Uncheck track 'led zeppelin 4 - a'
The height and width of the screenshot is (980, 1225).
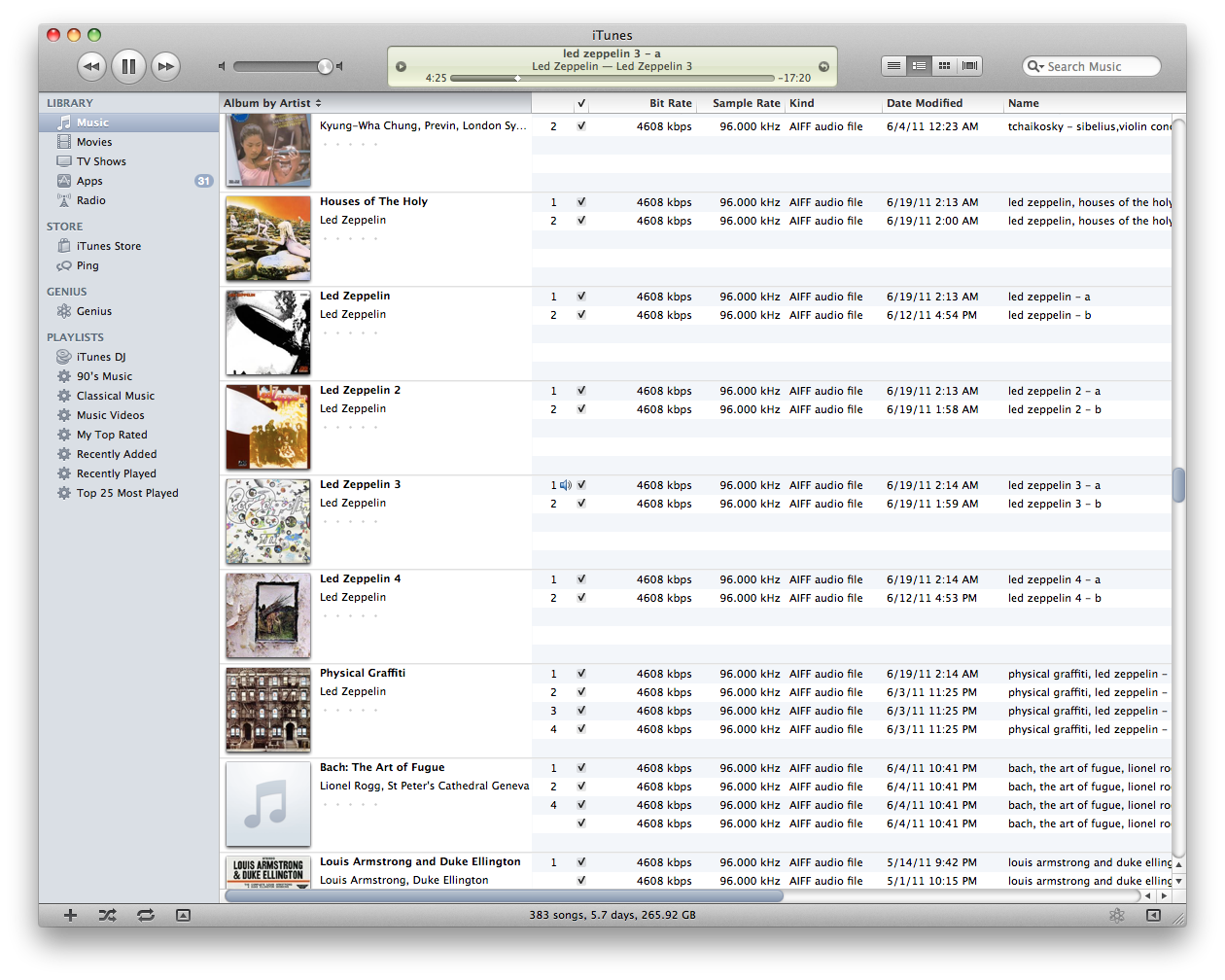click(x=581, y=579)
